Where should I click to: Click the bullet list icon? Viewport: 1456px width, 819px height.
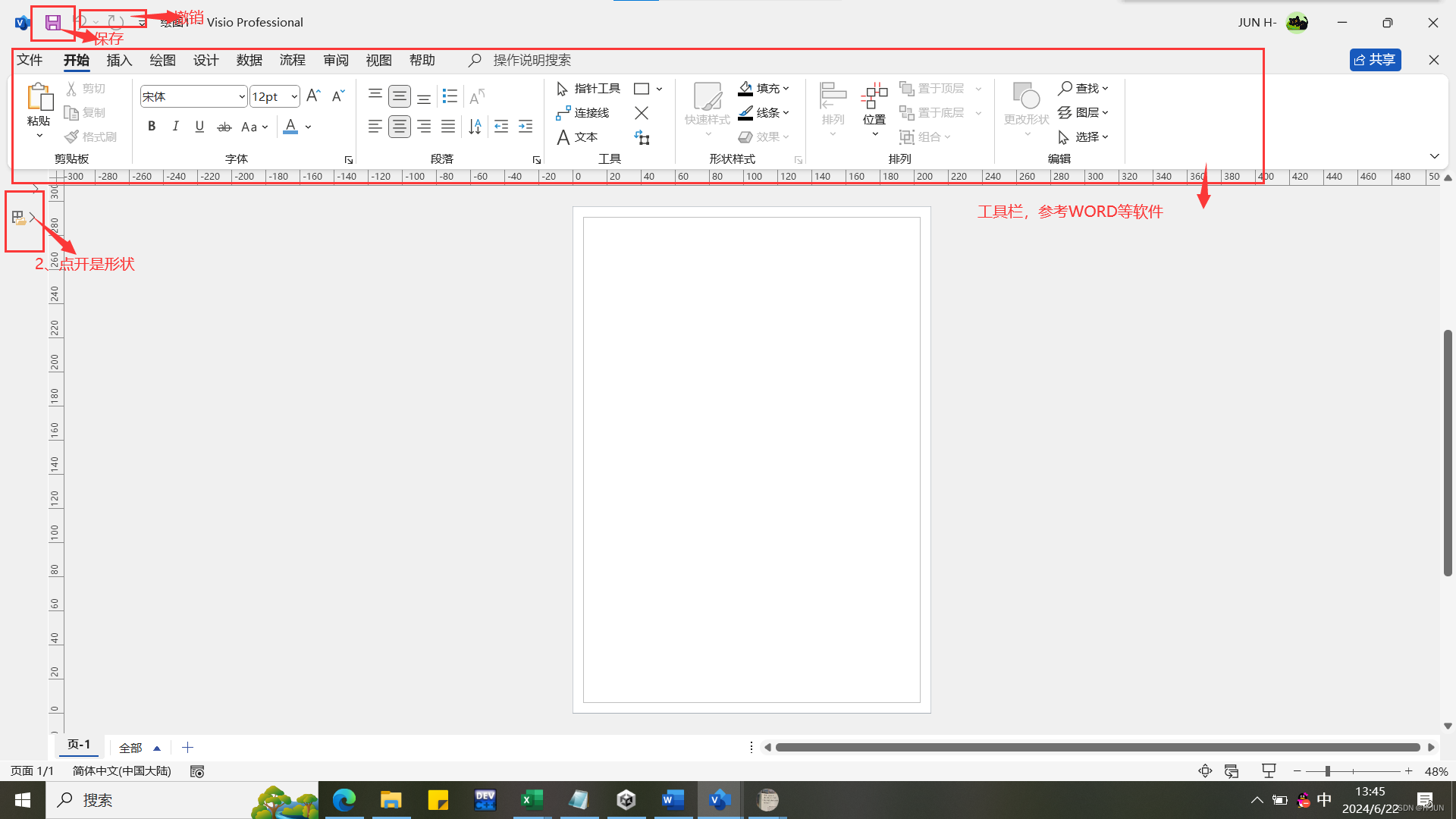click(450, 96)
